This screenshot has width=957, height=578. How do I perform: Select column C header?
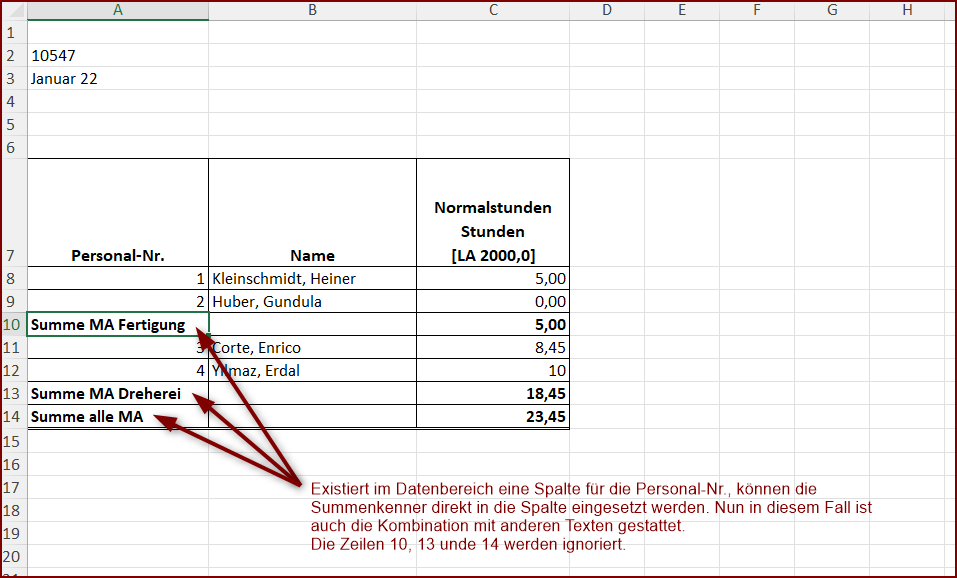tap(492, 10)
